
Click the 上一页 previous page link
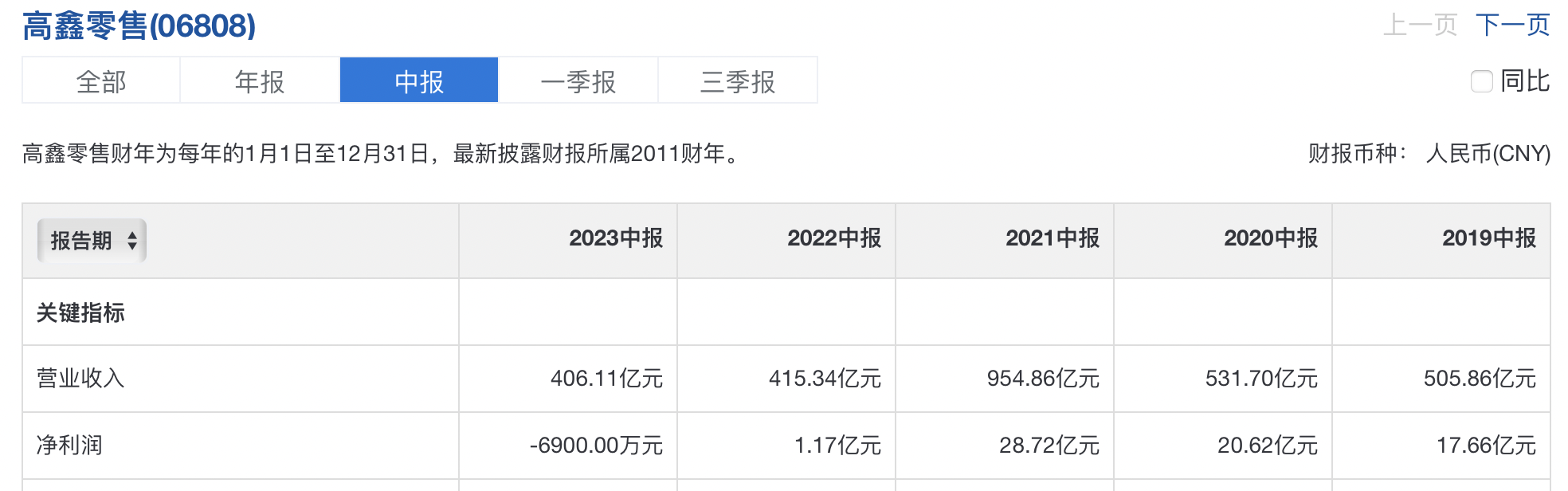tap(1420, 26)
